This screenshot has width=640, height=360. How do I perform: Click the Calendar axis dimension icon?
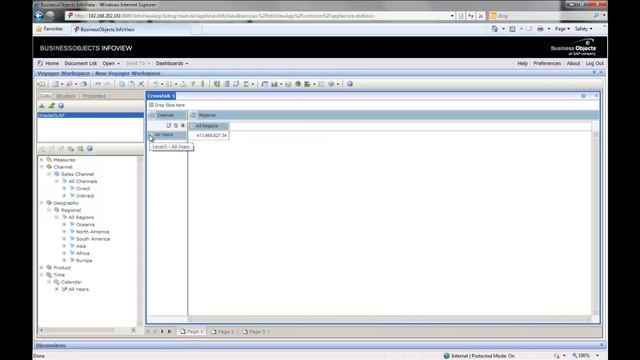[152, 116]
